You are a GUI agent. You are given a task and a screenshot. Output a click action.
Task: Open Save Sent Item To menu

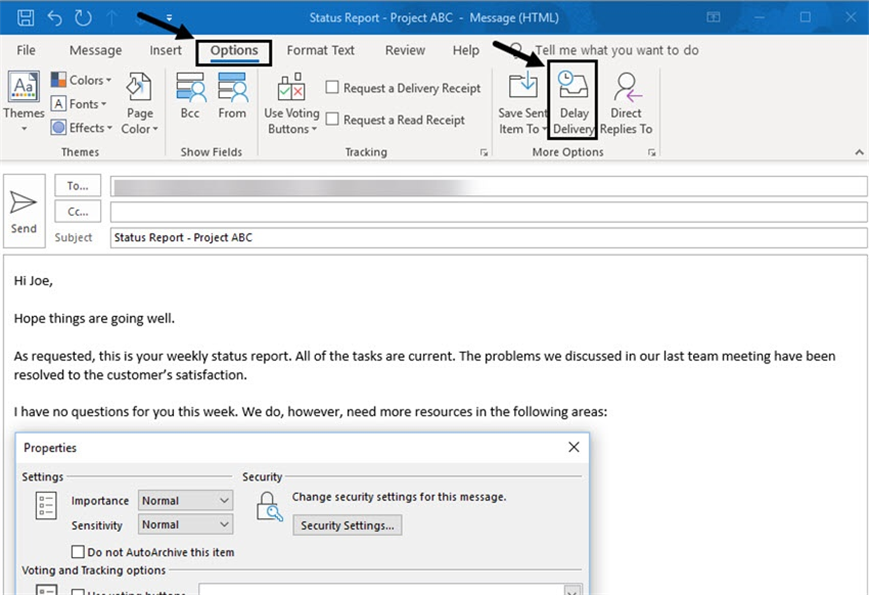[523, 104]
